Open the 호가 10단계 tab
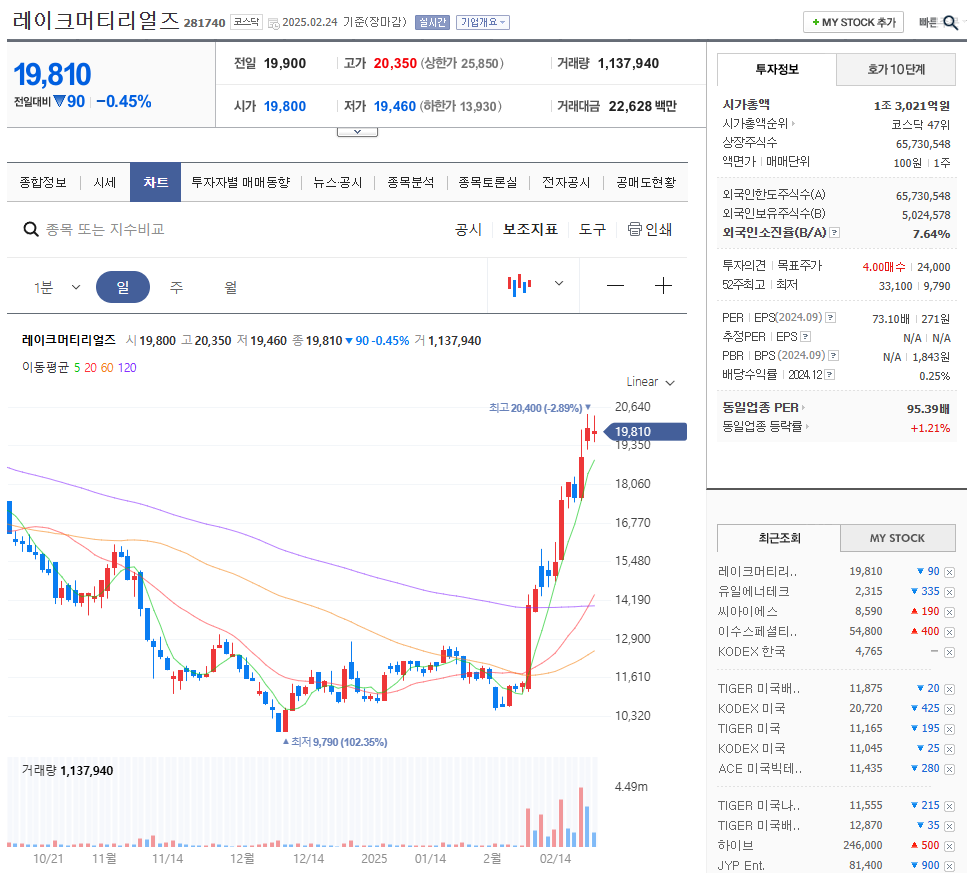 (896, 70)
